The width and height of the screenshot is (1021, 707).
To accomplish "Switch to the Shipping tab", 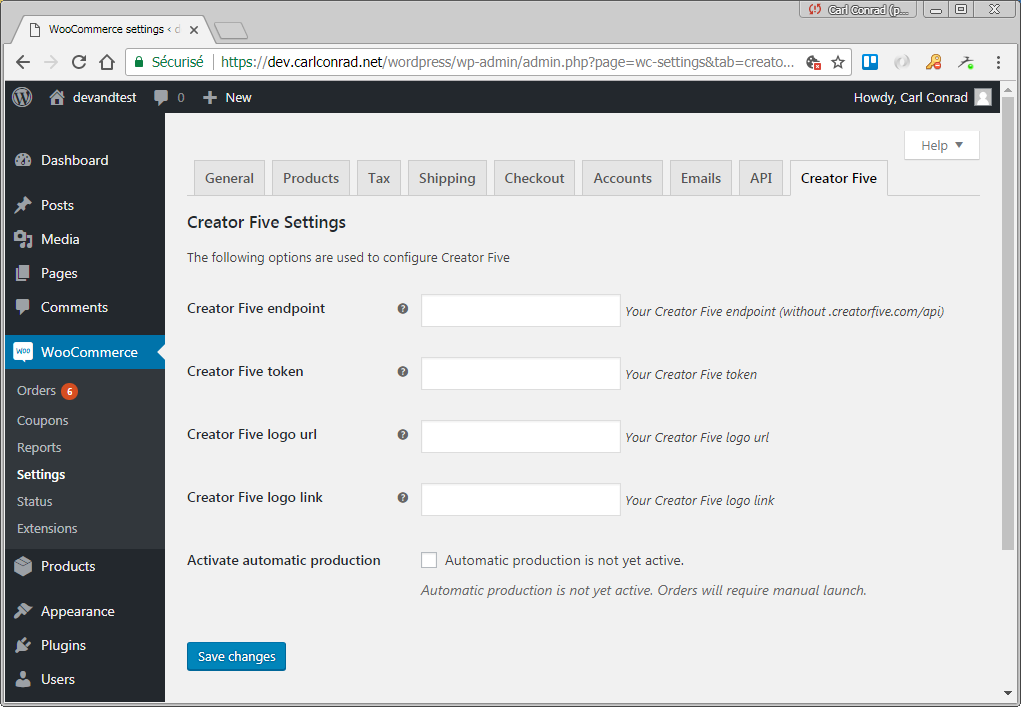I will pos(447,178).
